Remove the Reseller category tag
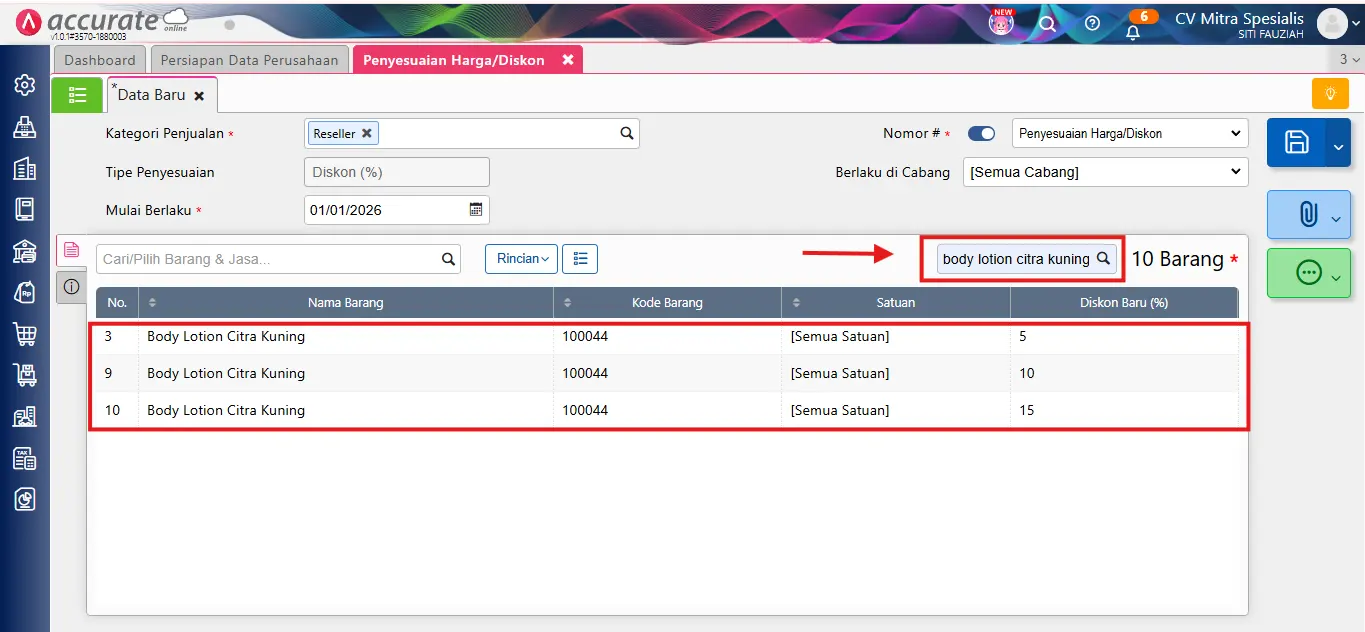This screenshot has height=632, width=1365. click(x=367, y=133)
